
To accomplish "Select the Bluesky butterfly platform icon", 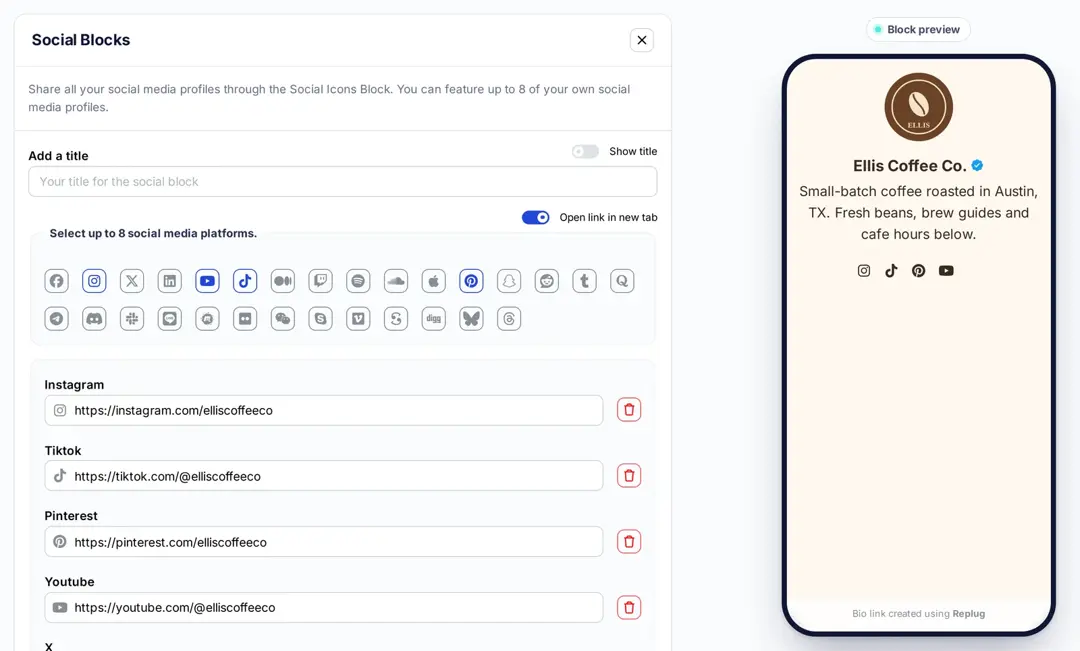I will (x=471, y=319).
